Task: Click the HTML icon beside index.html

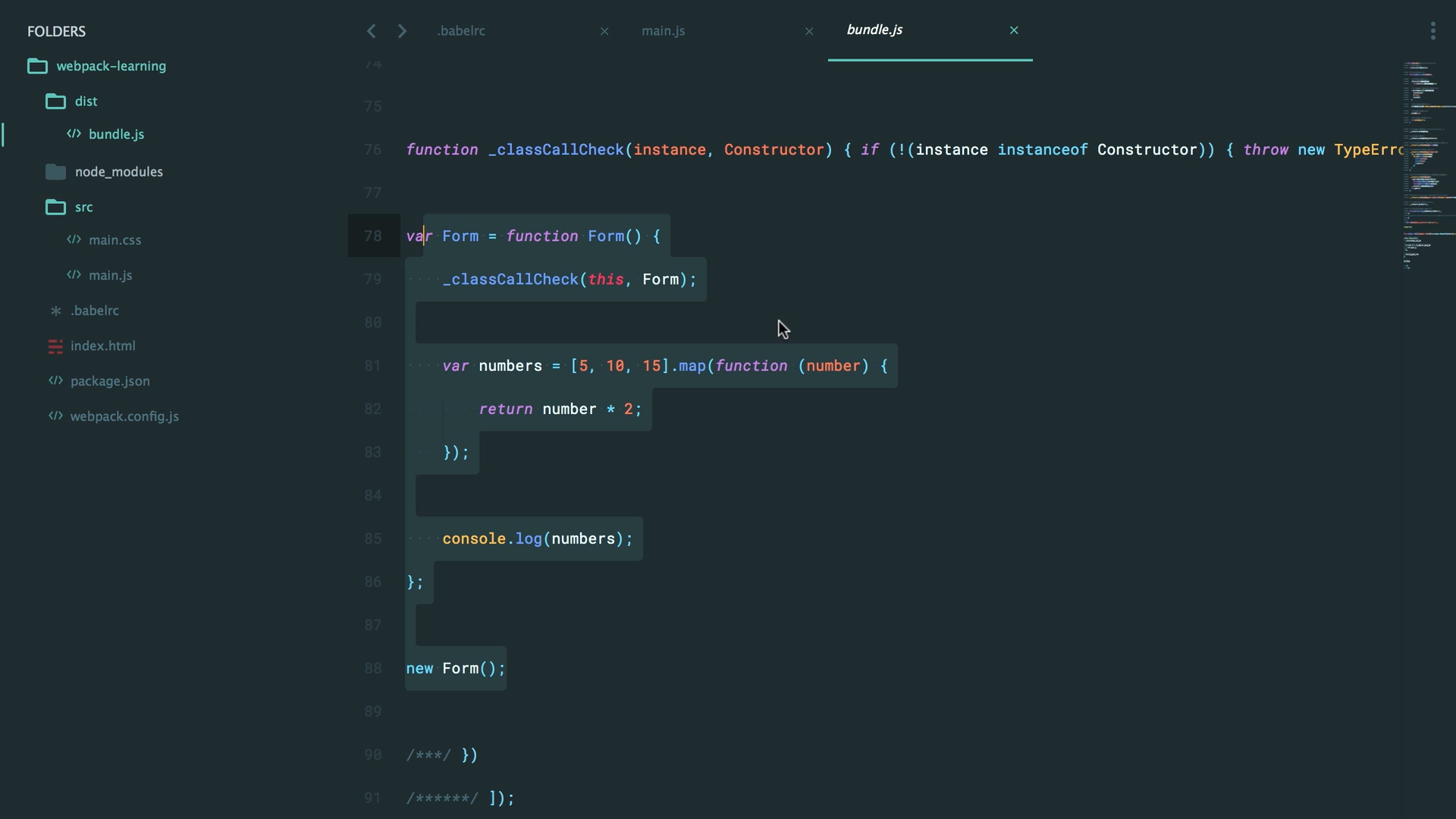Action: [x=55, y=347]
